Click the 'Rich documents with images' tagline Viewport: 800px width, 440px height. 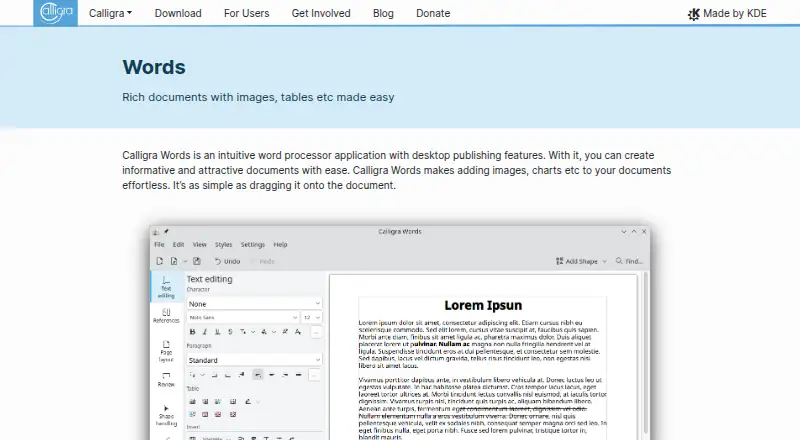(x=258, y=97)
